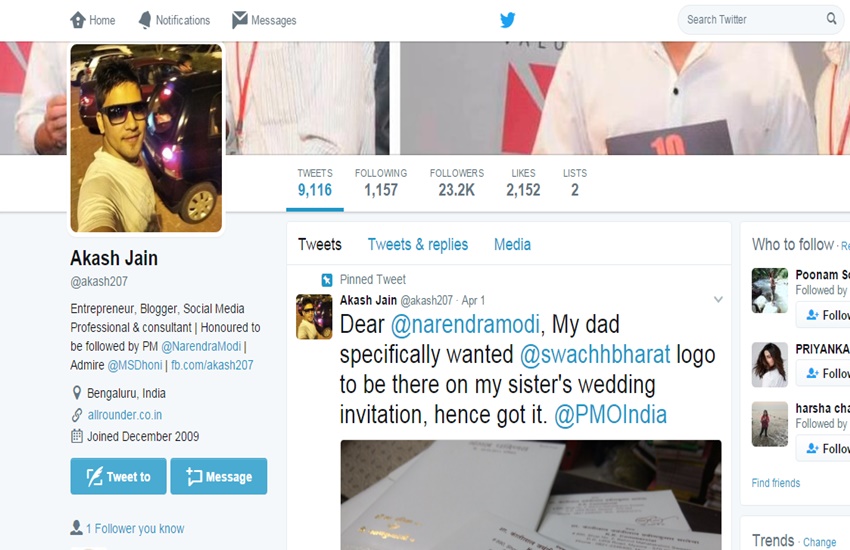Screen dimensions: 850x550
Task: Switch to the Media tab
Action: click(x=512, y=244)
